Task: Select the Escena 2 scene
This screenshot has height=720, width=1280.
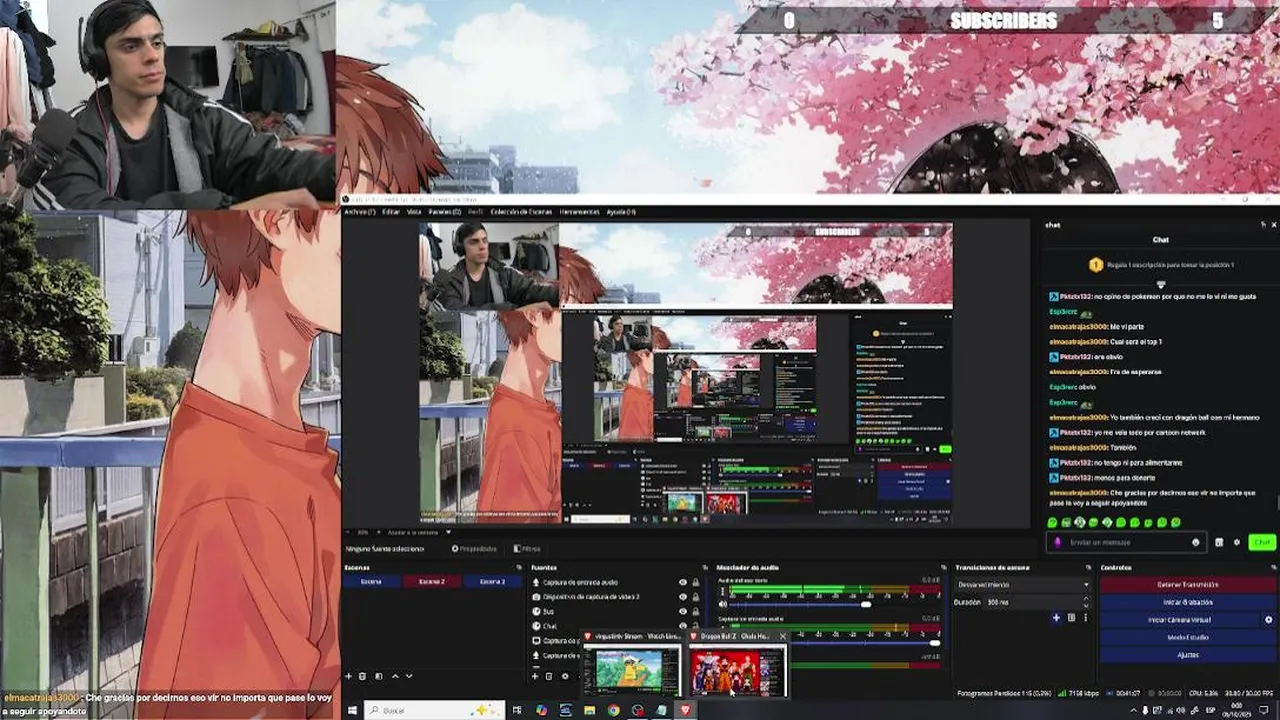Action: (432, 581)
